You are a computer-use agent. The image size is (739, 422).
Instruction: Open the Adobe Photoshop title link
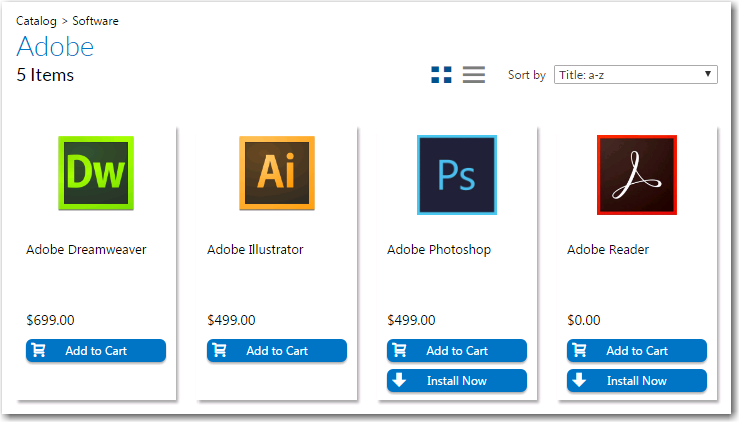[439, 250]
